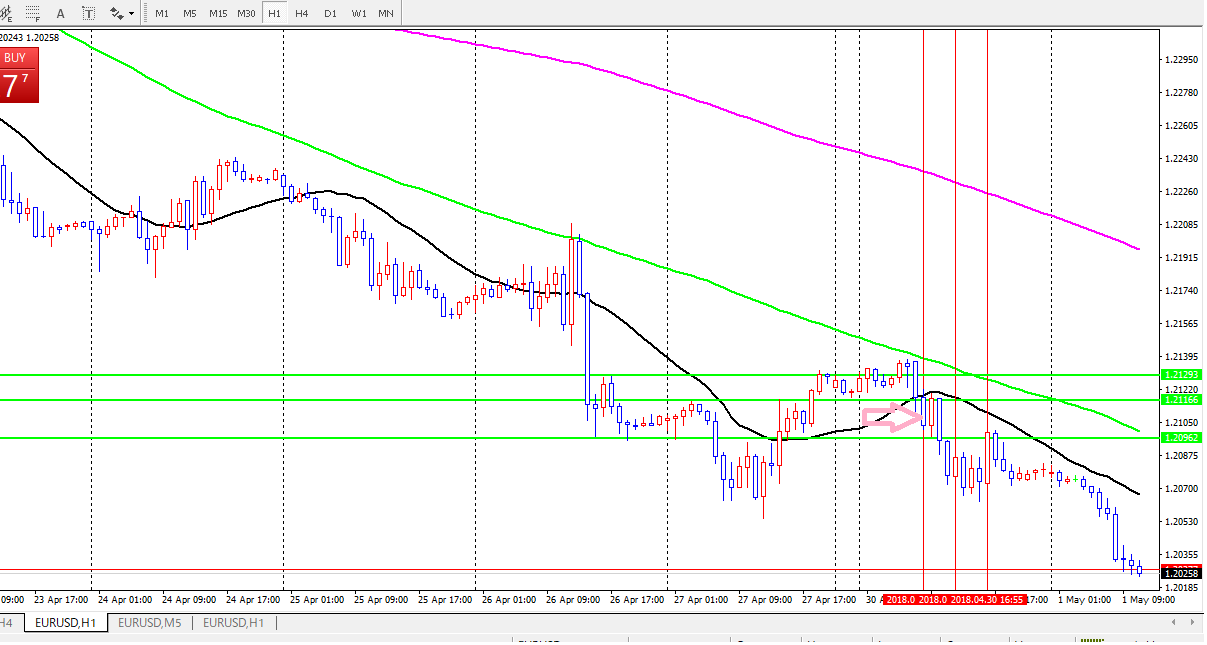The width and height of the screenshot is (1207, 645).
Task: Select the Text 'A' drawing tool
Action: pyautogui.click(x=61, y=14)
